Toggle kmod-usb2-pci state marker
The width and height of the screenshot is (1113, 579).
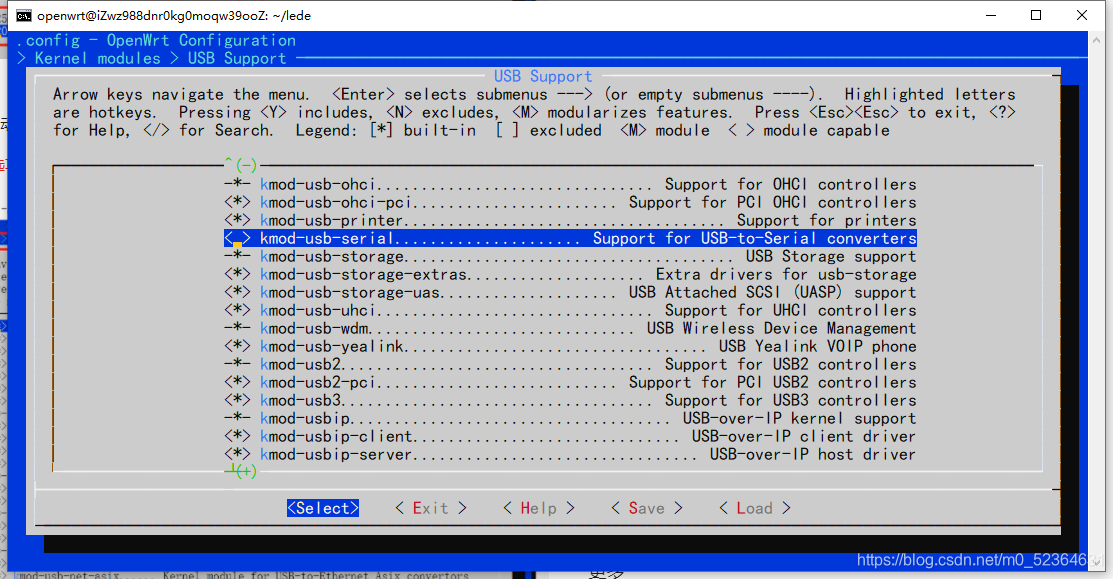237,382
